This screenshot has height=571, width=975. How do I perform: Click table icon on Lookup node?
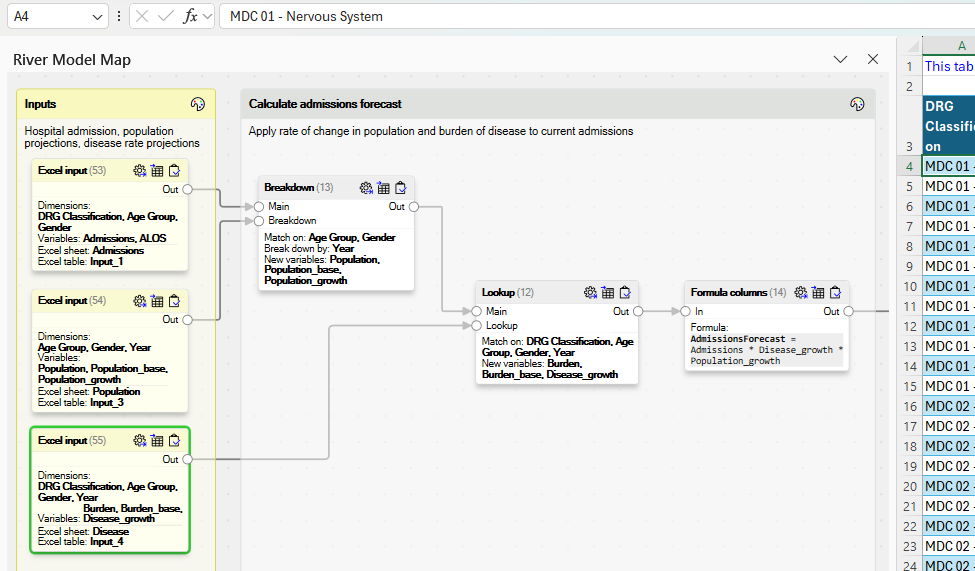608,292
